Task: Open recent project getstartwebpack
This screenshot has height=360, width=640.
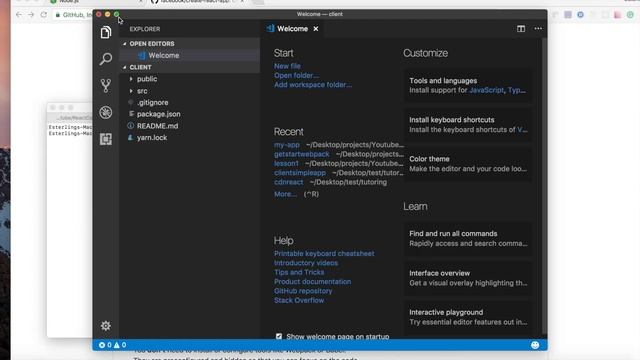Action: tap(302, 154)
